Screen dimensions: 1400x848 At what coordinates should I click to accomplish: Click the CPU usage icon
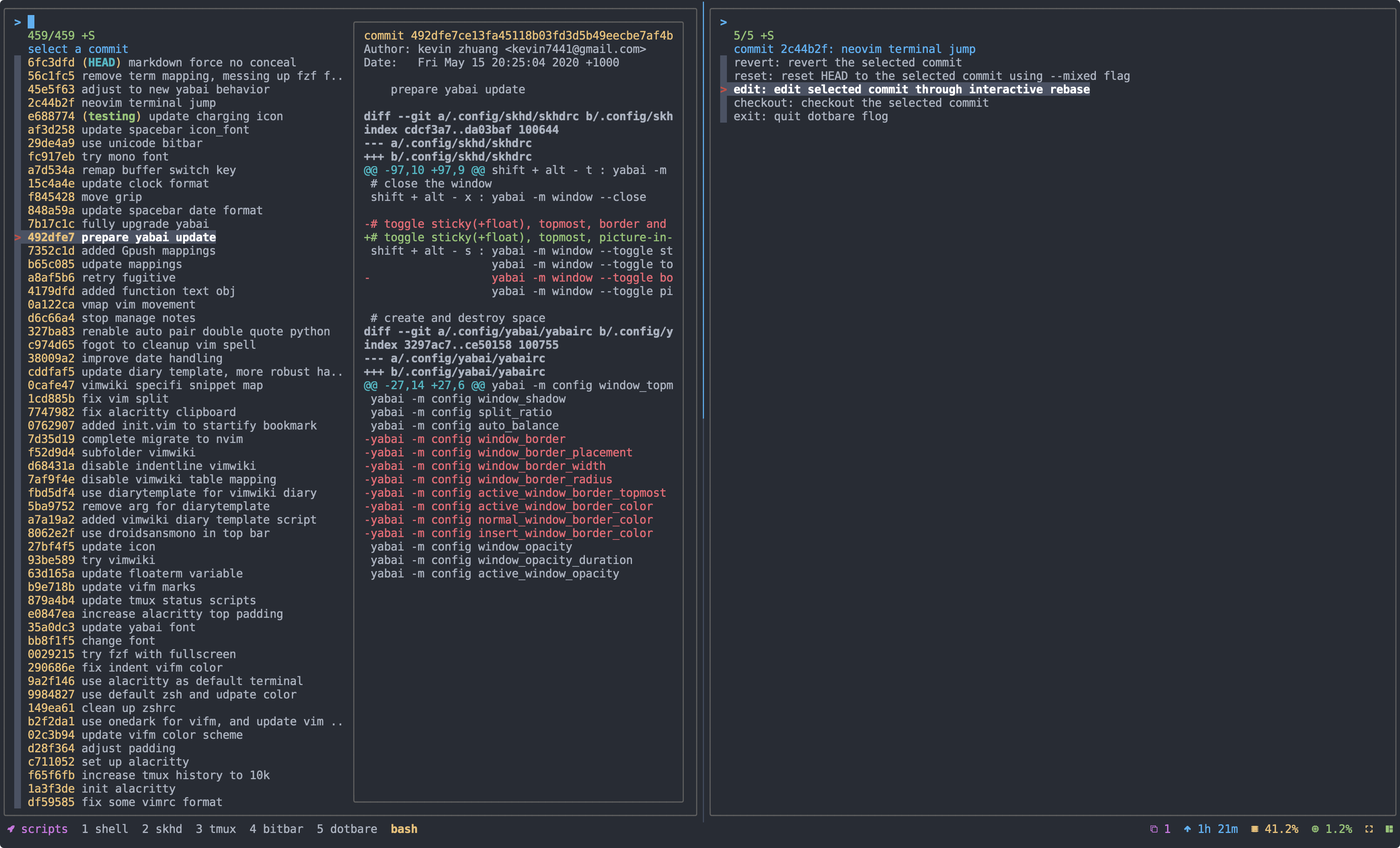click(1315, 829)
